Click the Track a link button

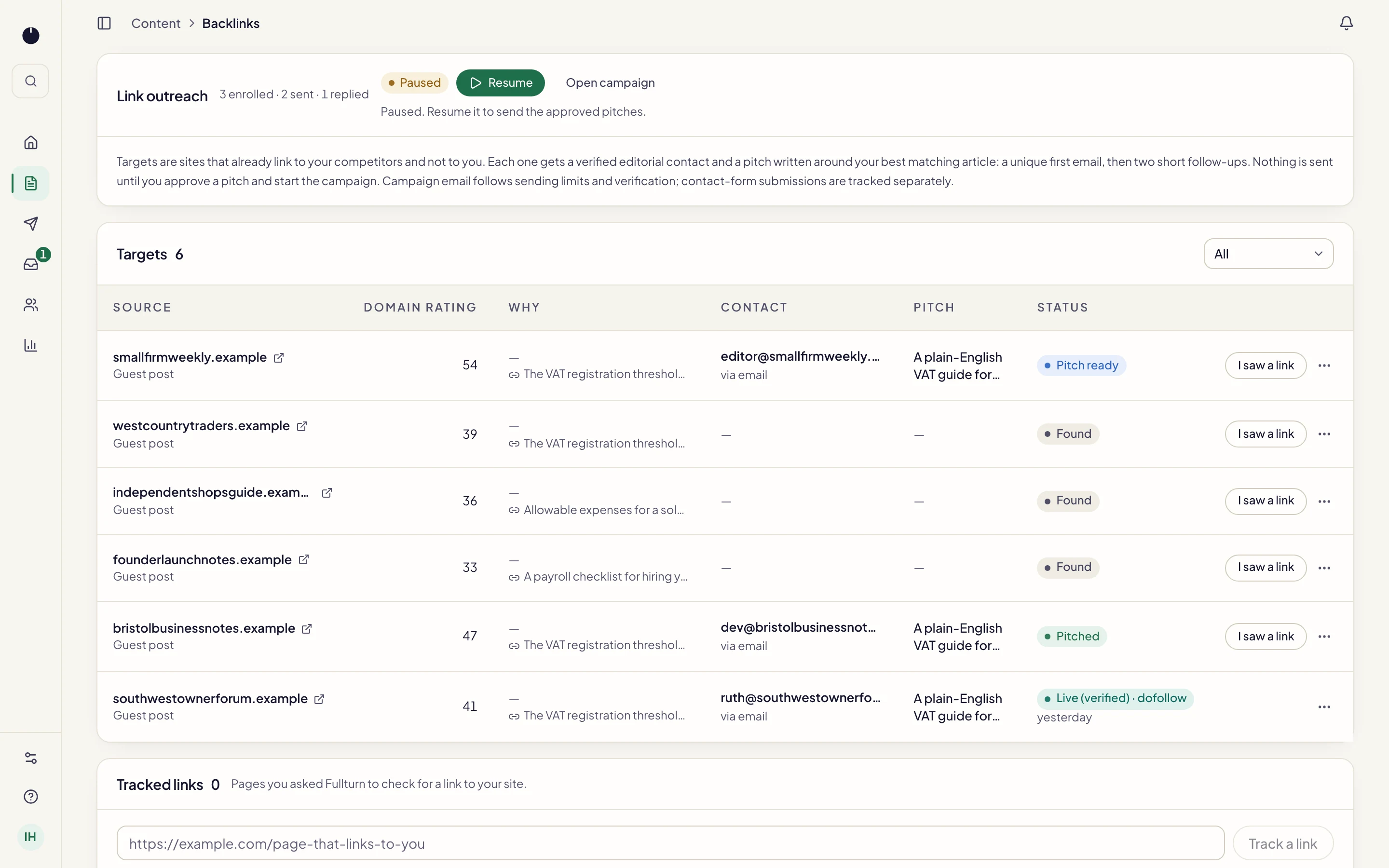point(1283,843)
